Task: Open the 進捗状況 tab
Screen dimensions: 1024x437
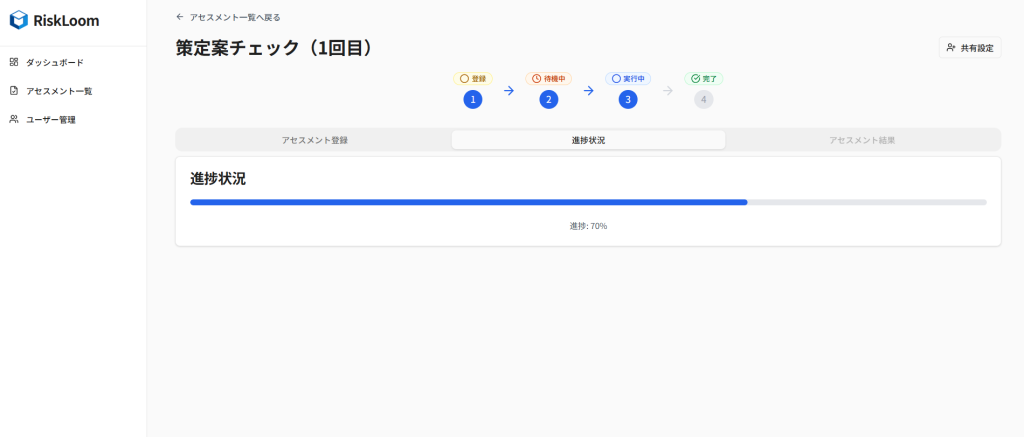Action: tap(588, 140)
